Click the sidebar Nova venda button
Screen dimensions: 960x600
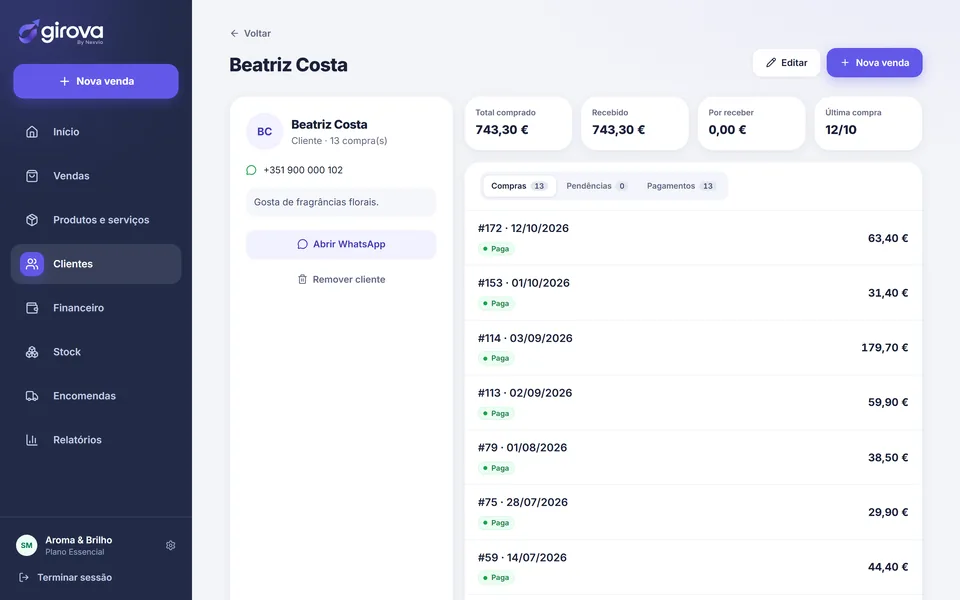pyautogui.click(x=96, y=81)
